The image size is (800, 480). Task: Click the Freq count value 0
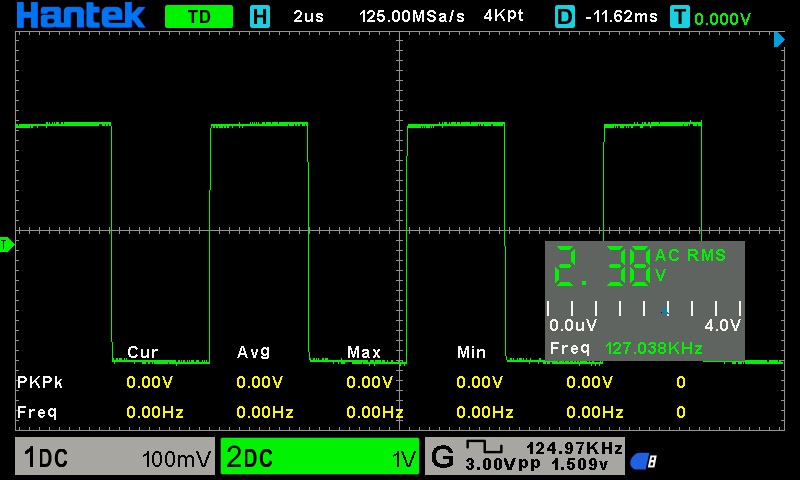pos(681,413)
